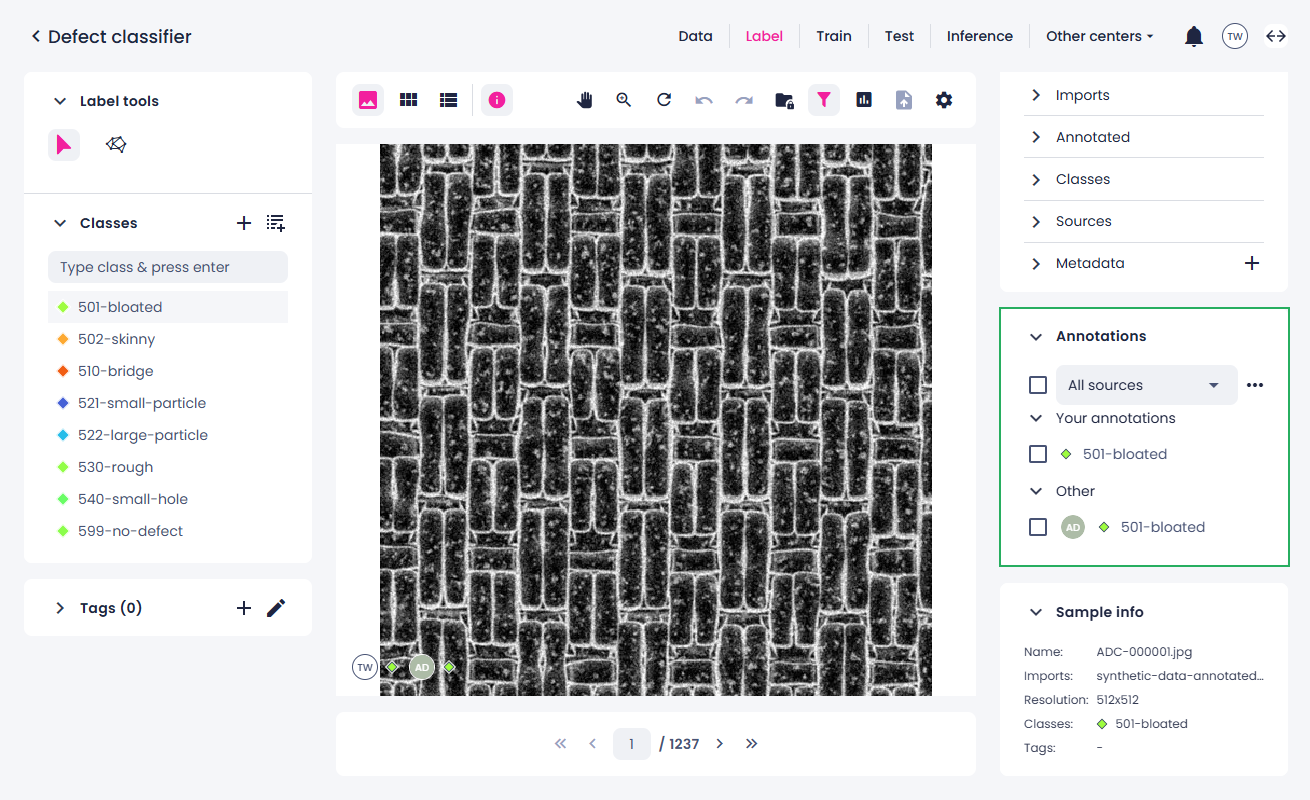Check the AD 501-bloated annotation checkbox
1310x800 pixels.
[1038, 527]
